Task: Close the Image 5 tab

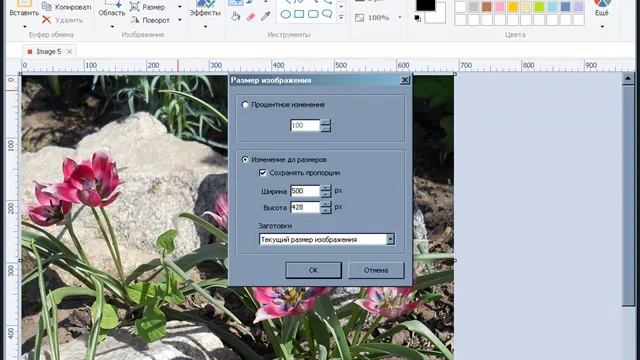Action: 69,51
